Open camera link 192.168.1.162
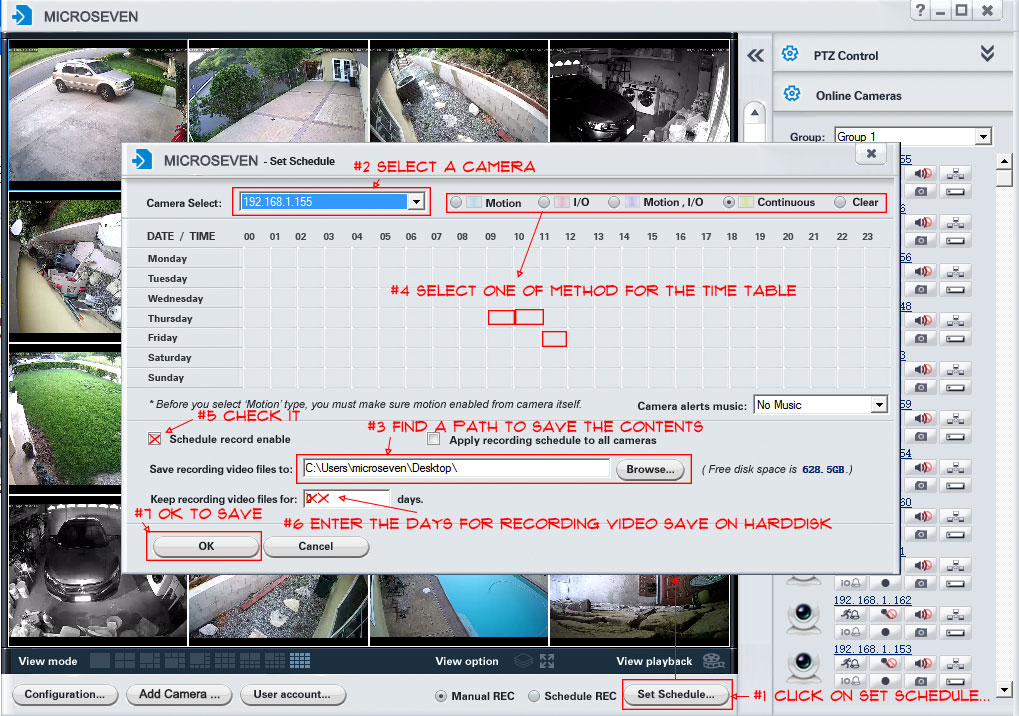The width and height of the screenshot is (1019, 716). pos(873,600)
